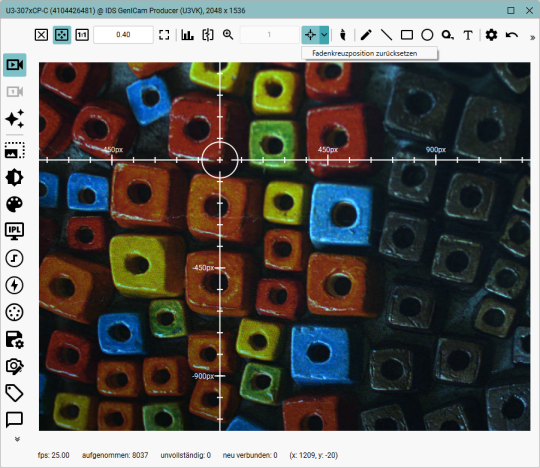This screenshot has width=540, height=468.
Task: Select the pencil freehand drawing tool
Action: pyautogui.click(x=366, y=35)
